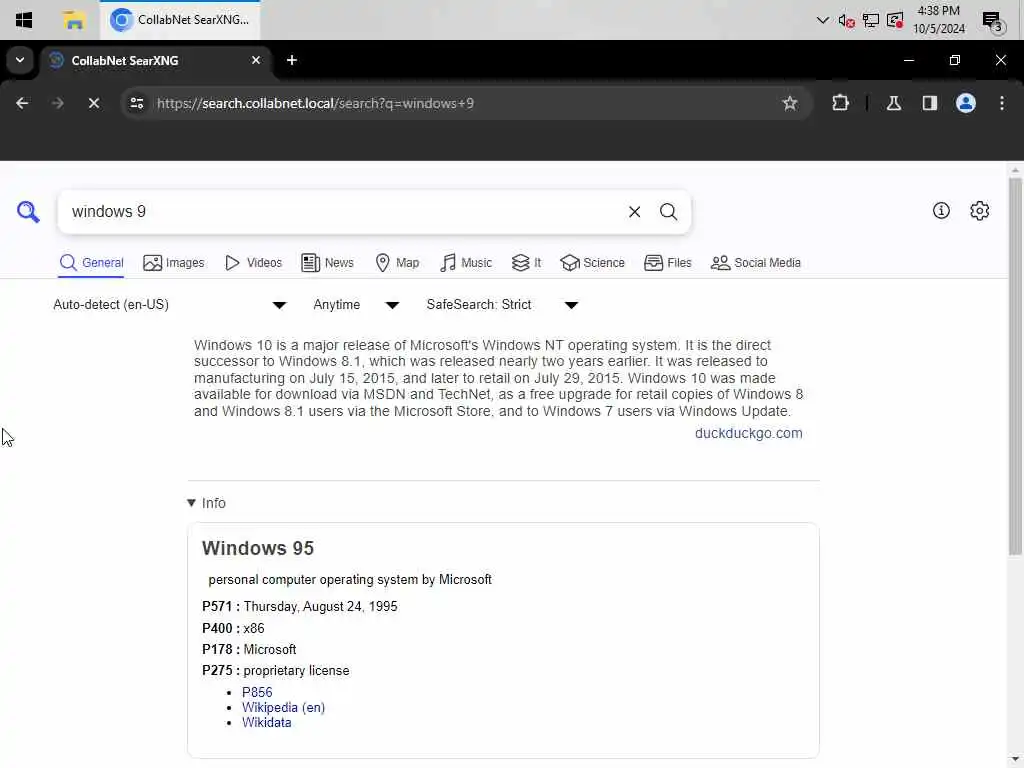Submit search with the magnifier button
The width and height of the screenshot is (1024, 768).
[668, 212]
